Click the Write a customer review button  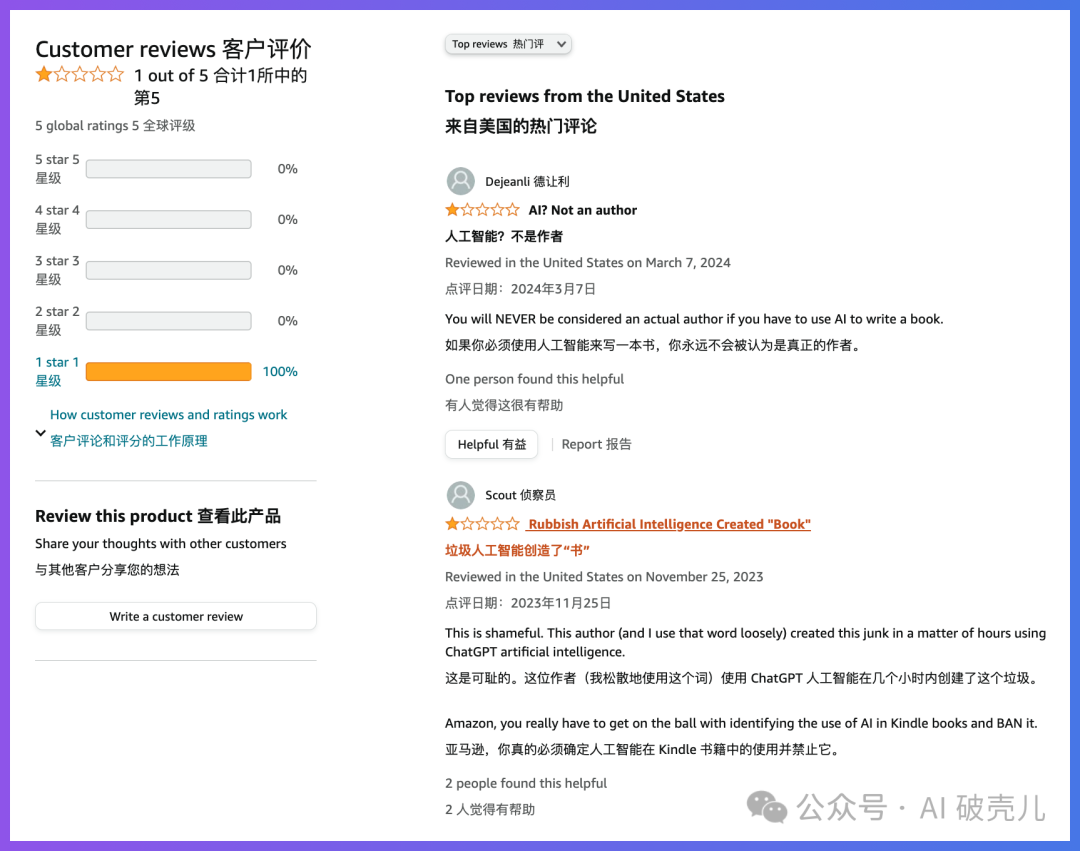[176, 616]
